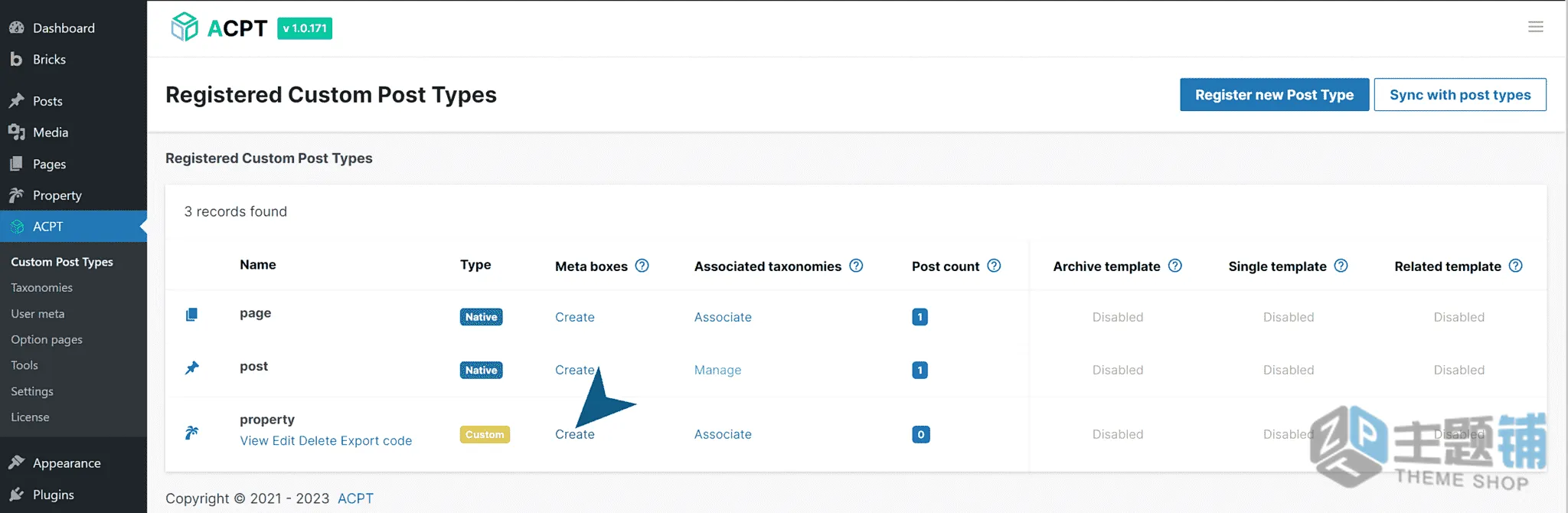
Task: Show help tooltip for Related template column
Action: 1515,266
